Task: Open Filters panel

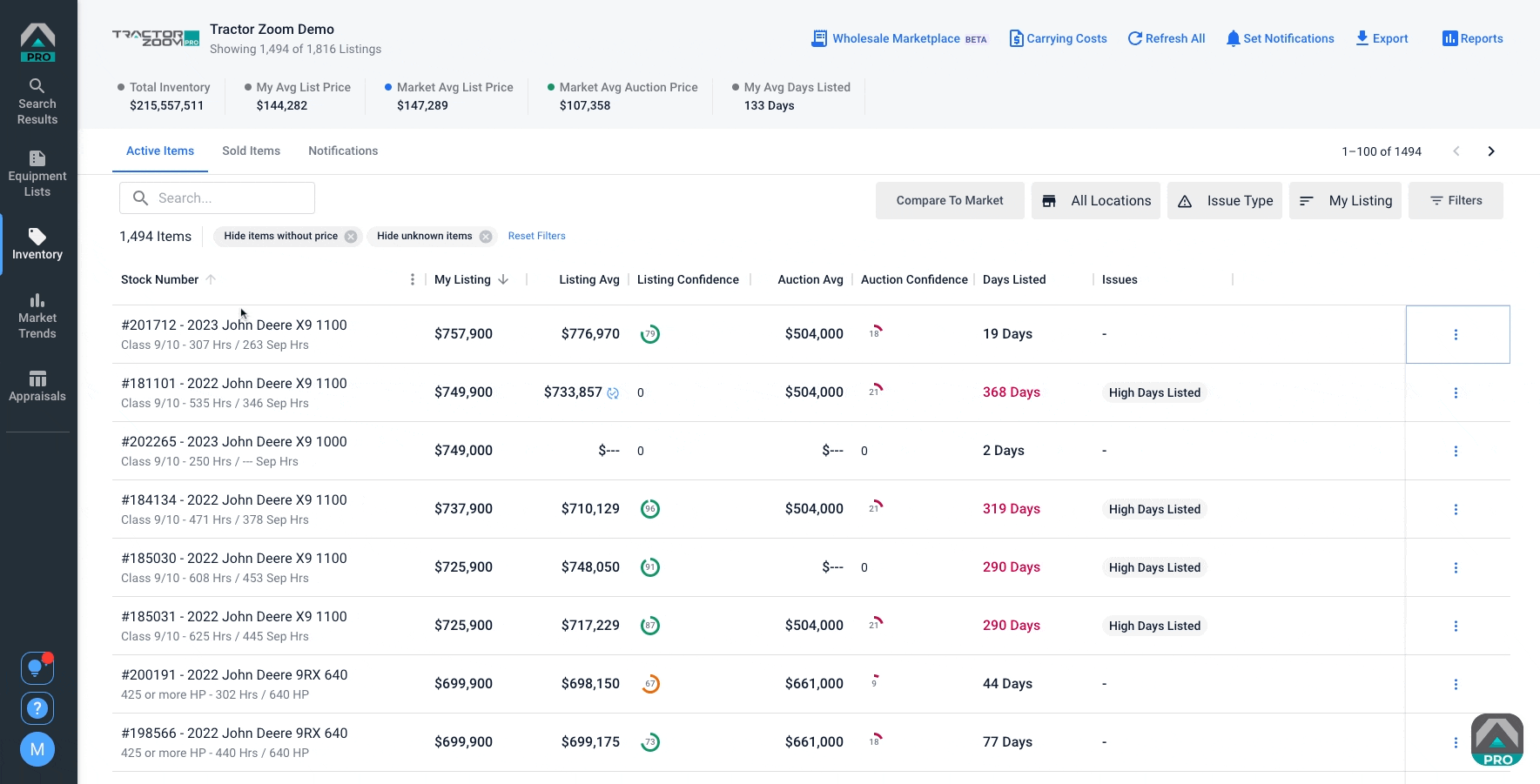Action: [1456, 200]
